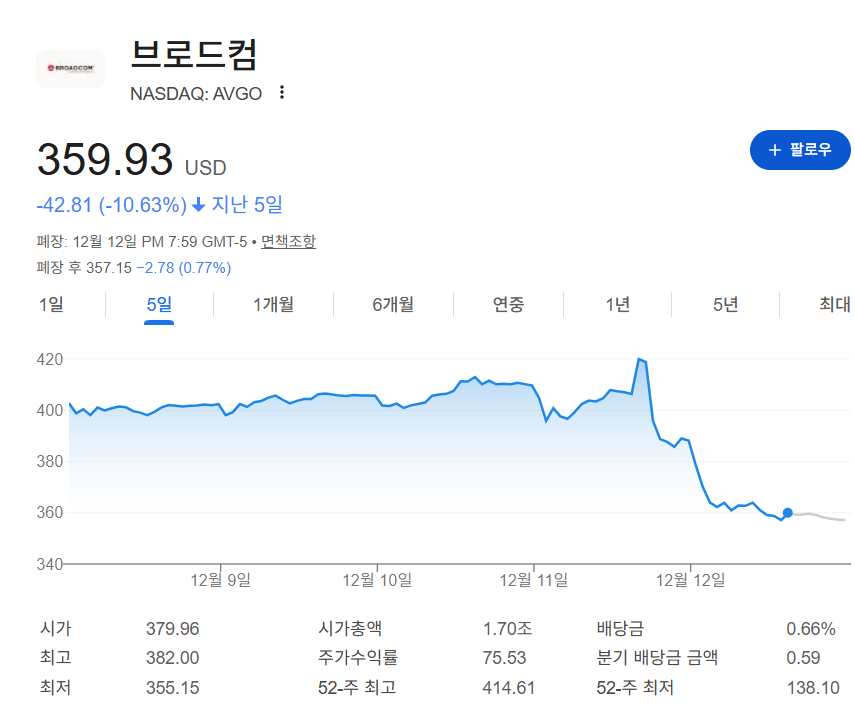Switch to the 1개월 chart range
Screen dimensions: 855x719
tap(273, 305)
